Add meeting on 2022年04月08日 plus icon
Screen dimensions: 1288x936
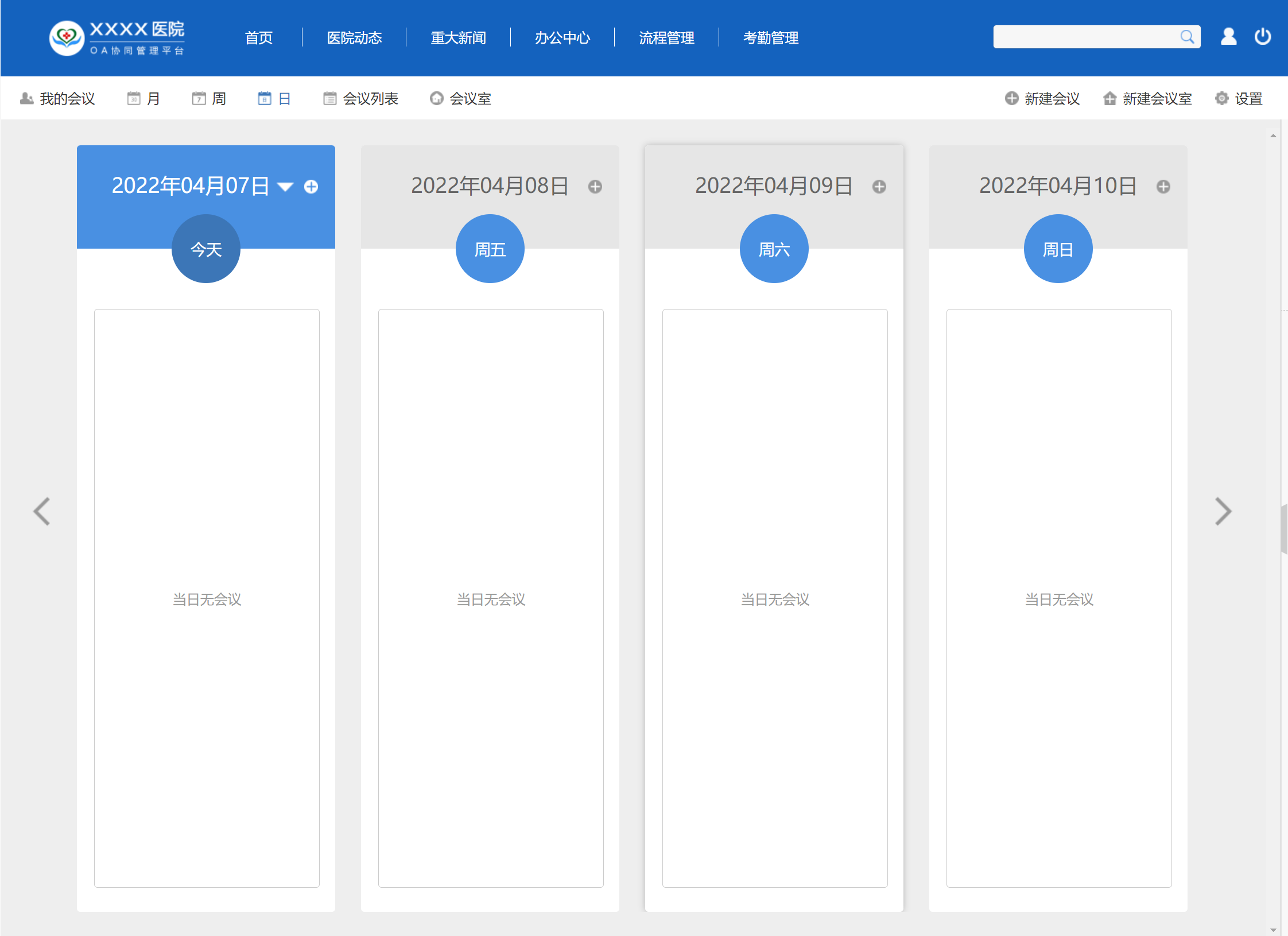point(595,187)
